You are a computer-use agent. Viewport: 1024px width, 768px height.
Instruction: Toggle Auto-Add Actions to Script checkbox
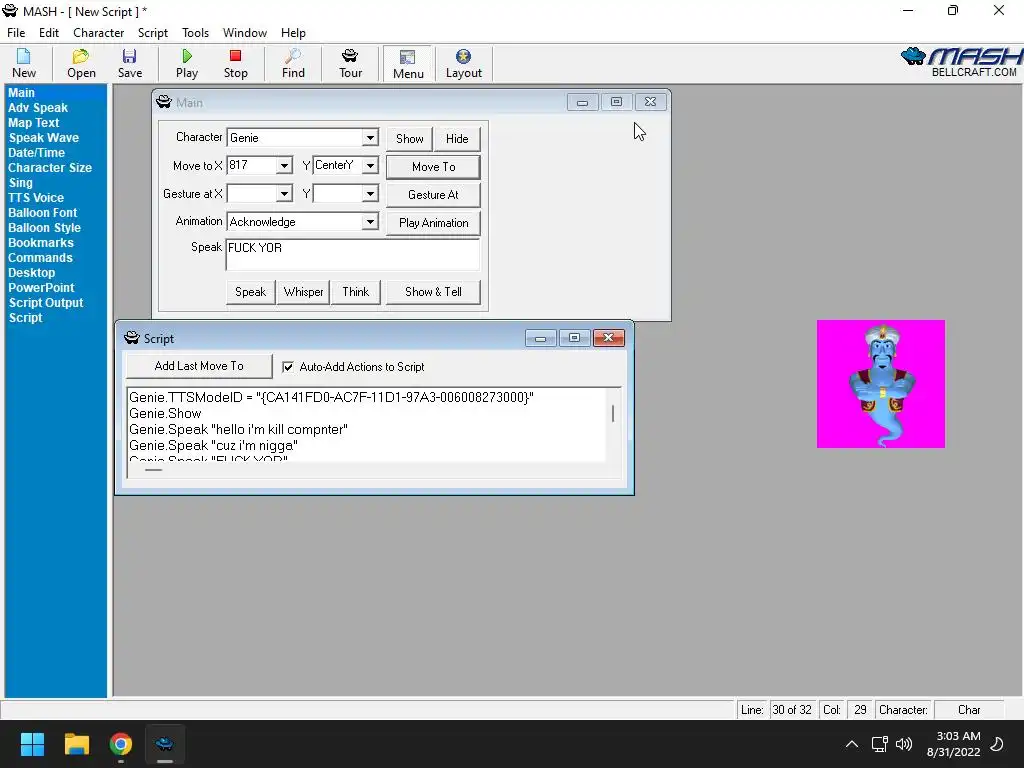tap(287, 367)
